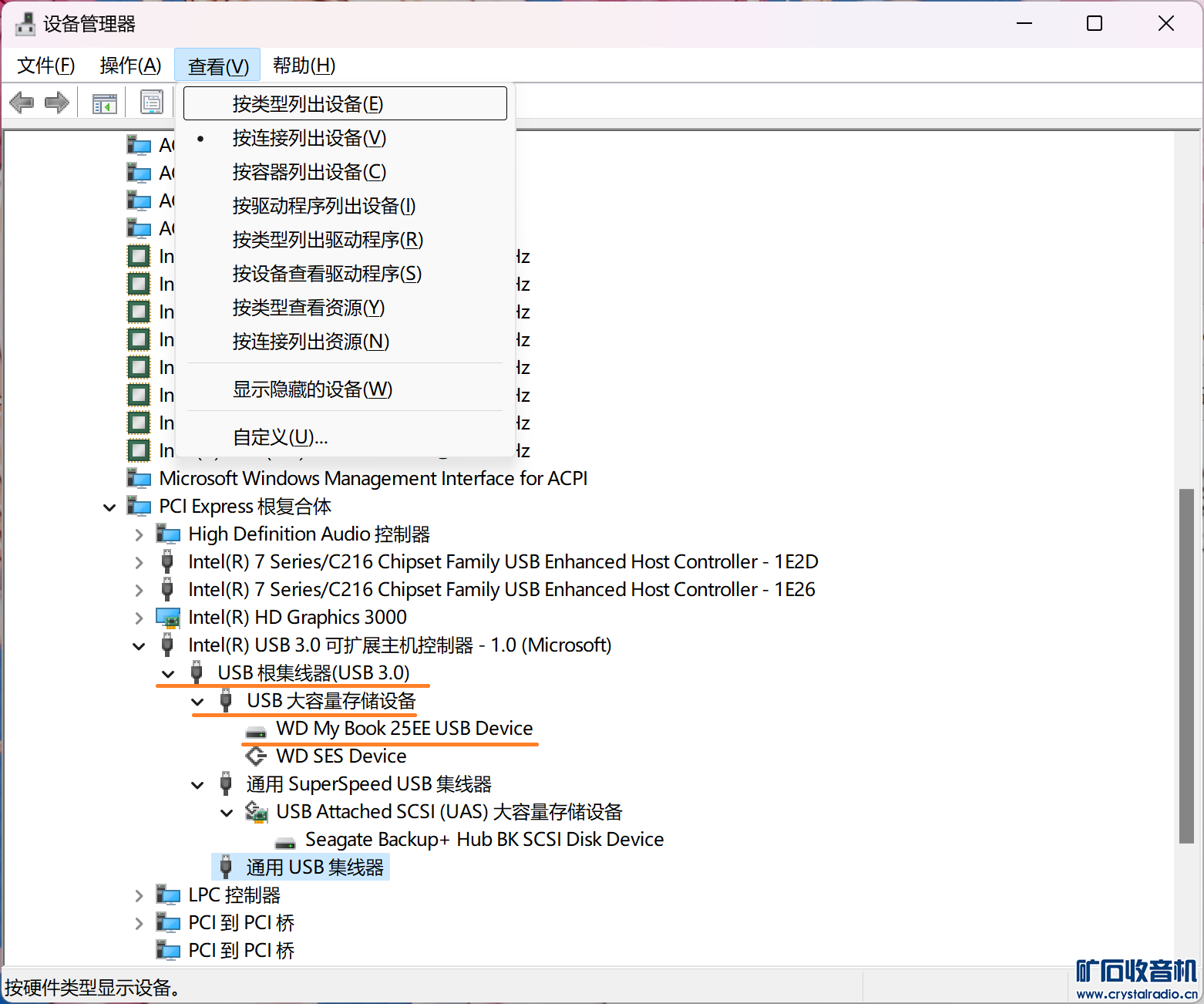
Task: Click the USB plug icon for controller 1E2D
Action: [167, 561]
